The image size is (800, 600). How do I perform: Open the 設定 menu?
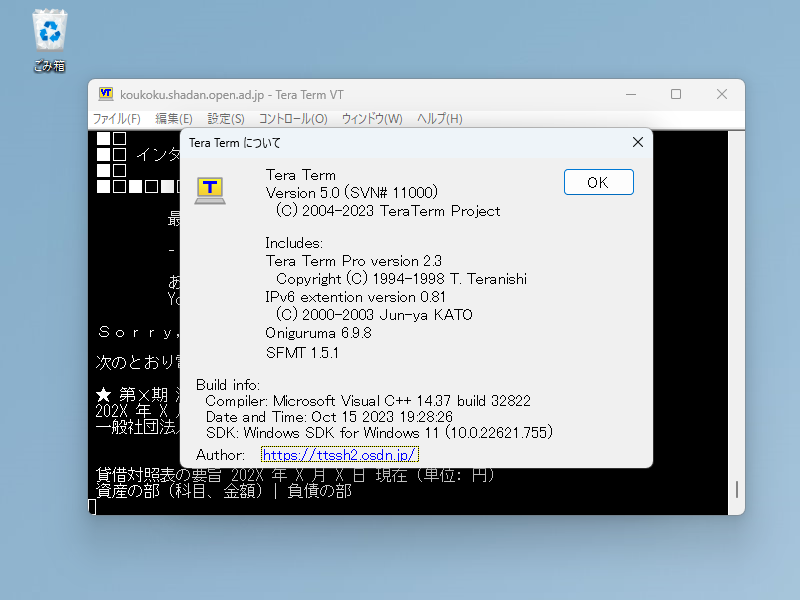(225, 118)
